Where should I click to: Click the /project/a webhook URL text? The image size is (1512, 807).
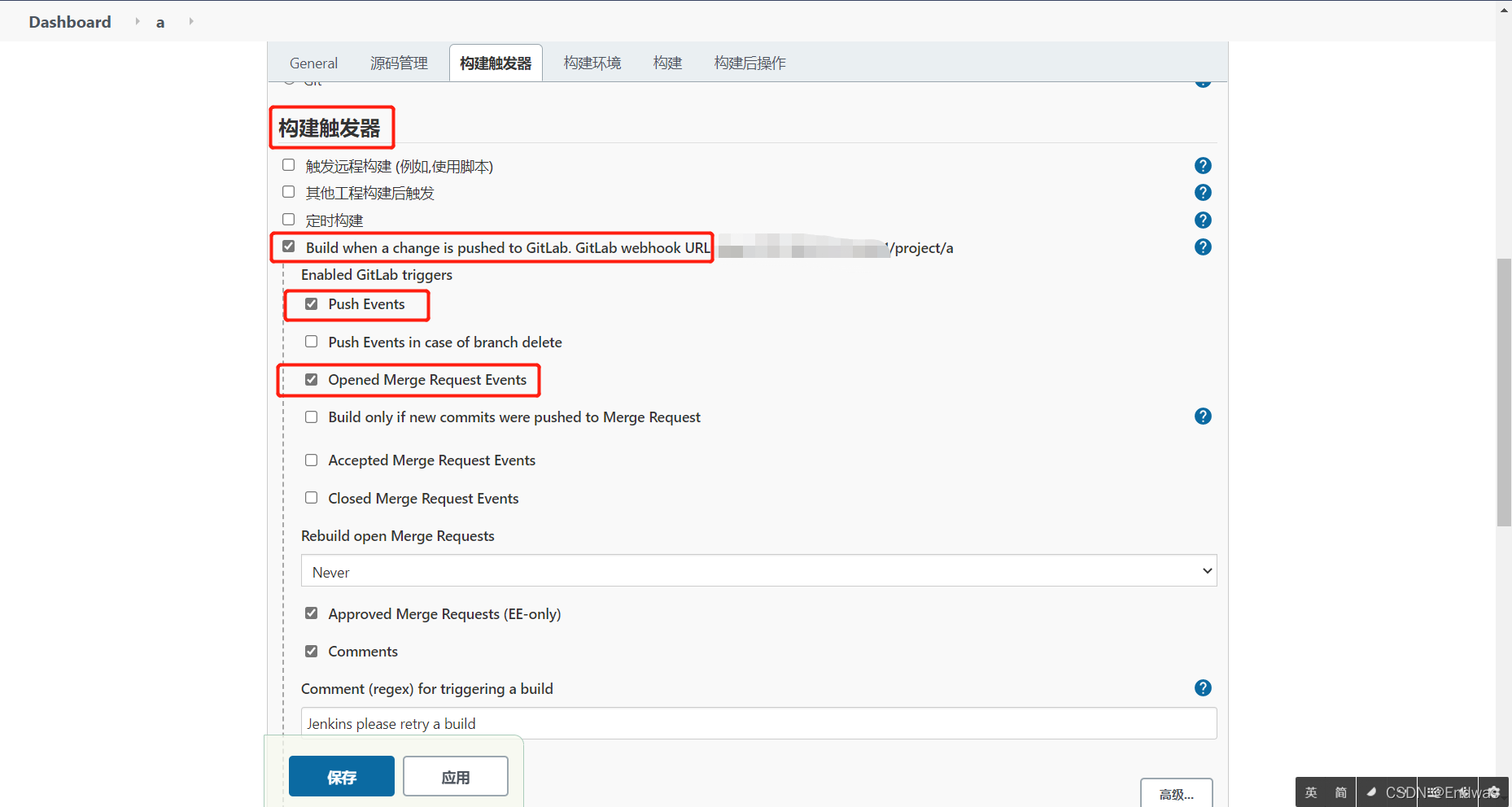point(922,248)
